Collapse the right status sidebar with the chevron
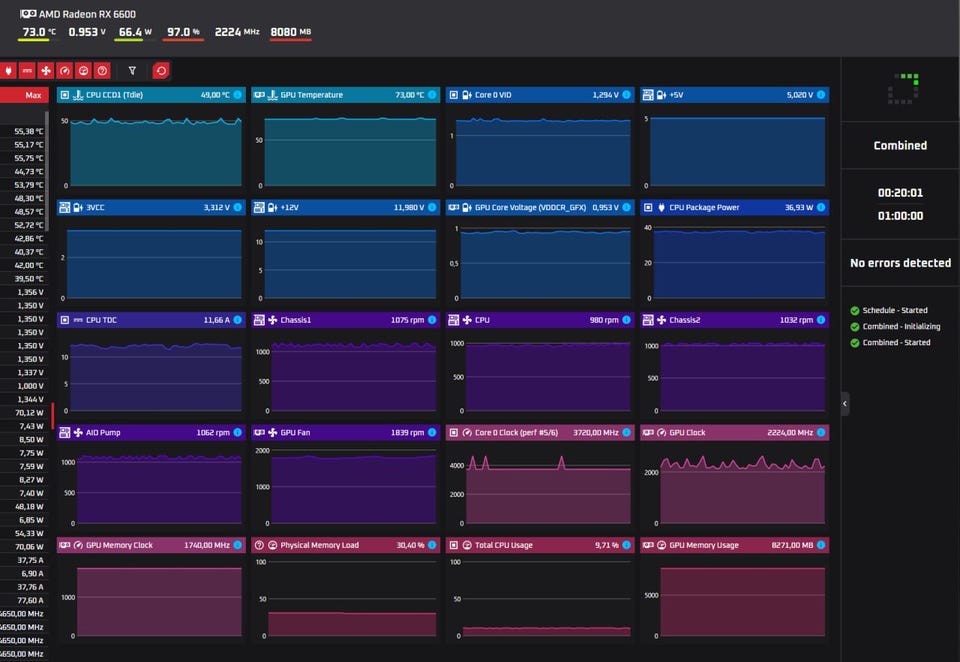 [845, 404]
